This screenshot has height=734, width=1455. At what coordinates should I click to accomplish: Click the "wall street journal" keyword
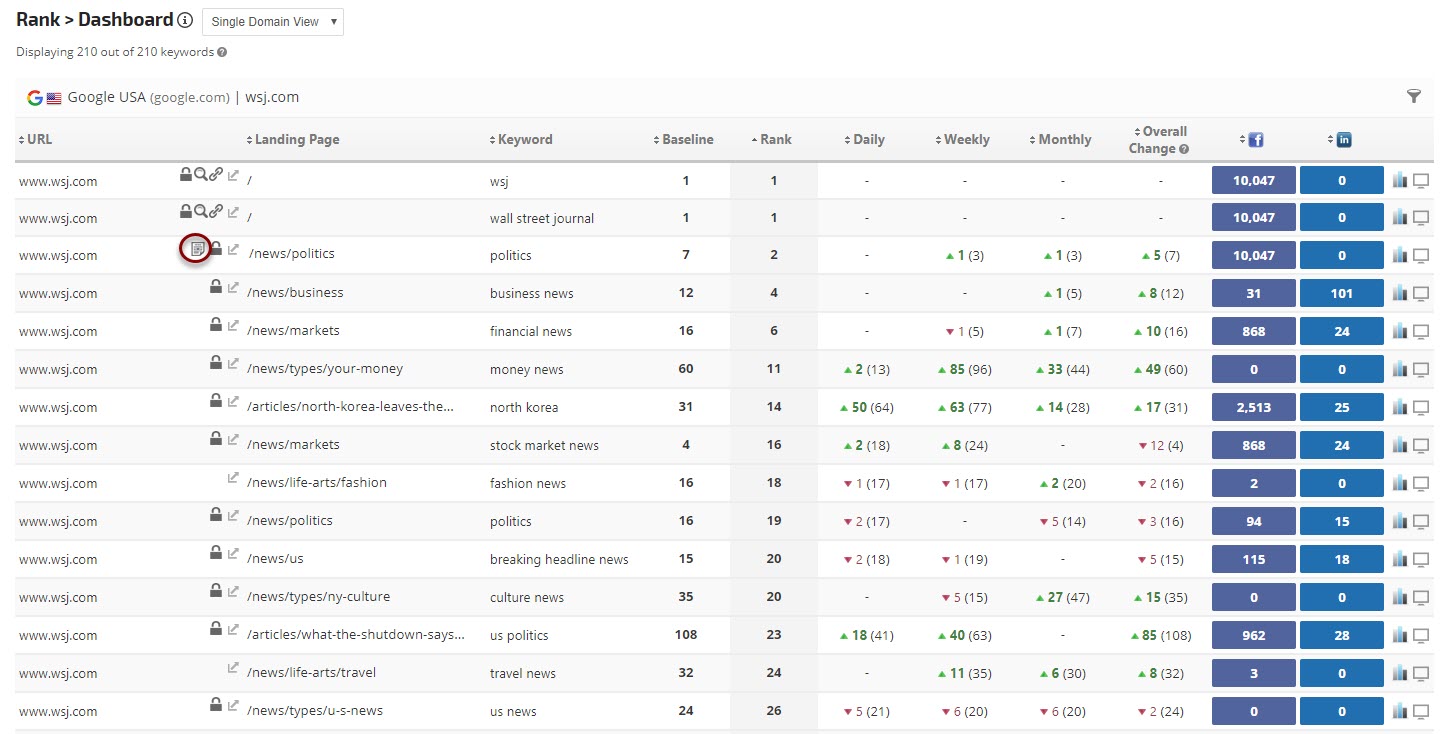[x=542, y=218]
